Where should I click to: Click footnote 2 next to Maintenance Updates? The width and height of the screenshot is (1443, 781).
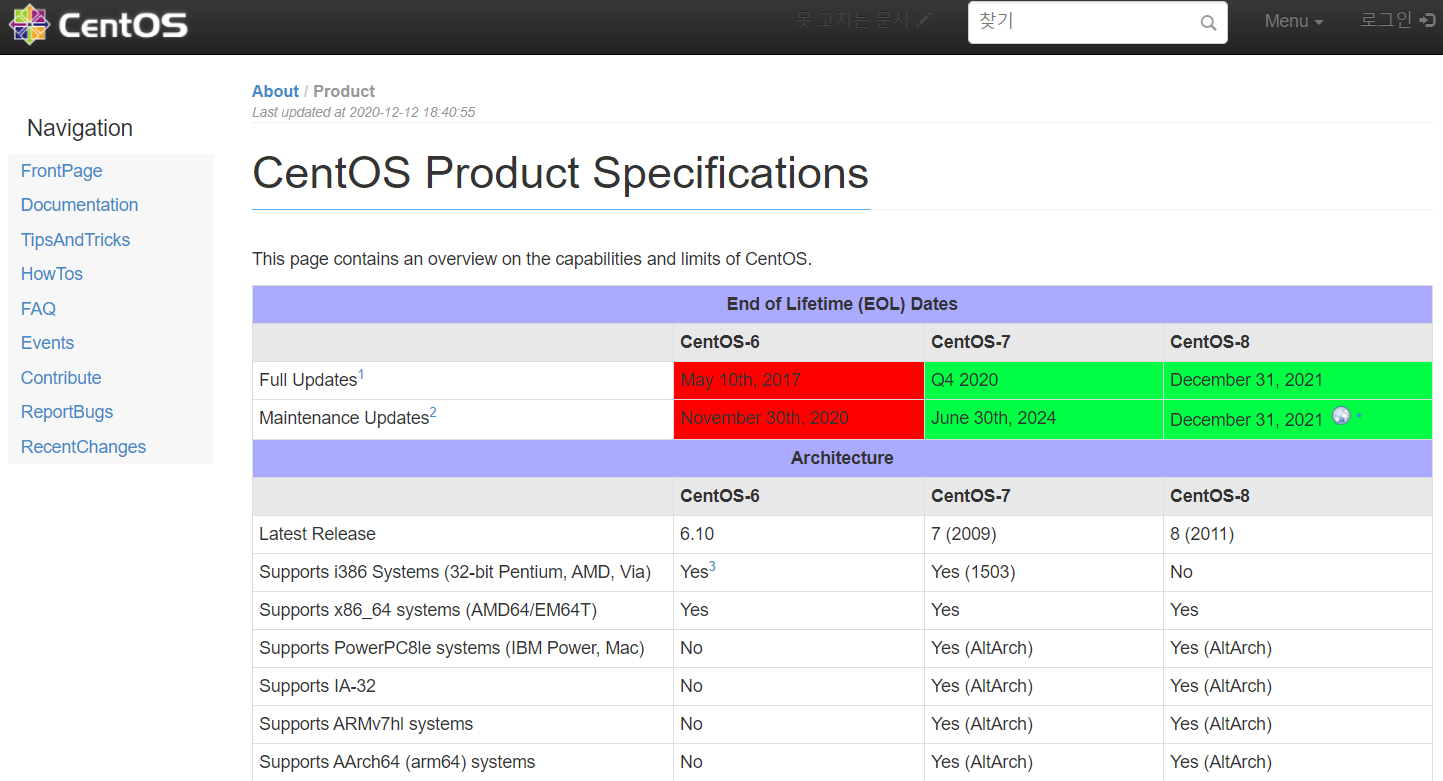click(x=433, y=413)
